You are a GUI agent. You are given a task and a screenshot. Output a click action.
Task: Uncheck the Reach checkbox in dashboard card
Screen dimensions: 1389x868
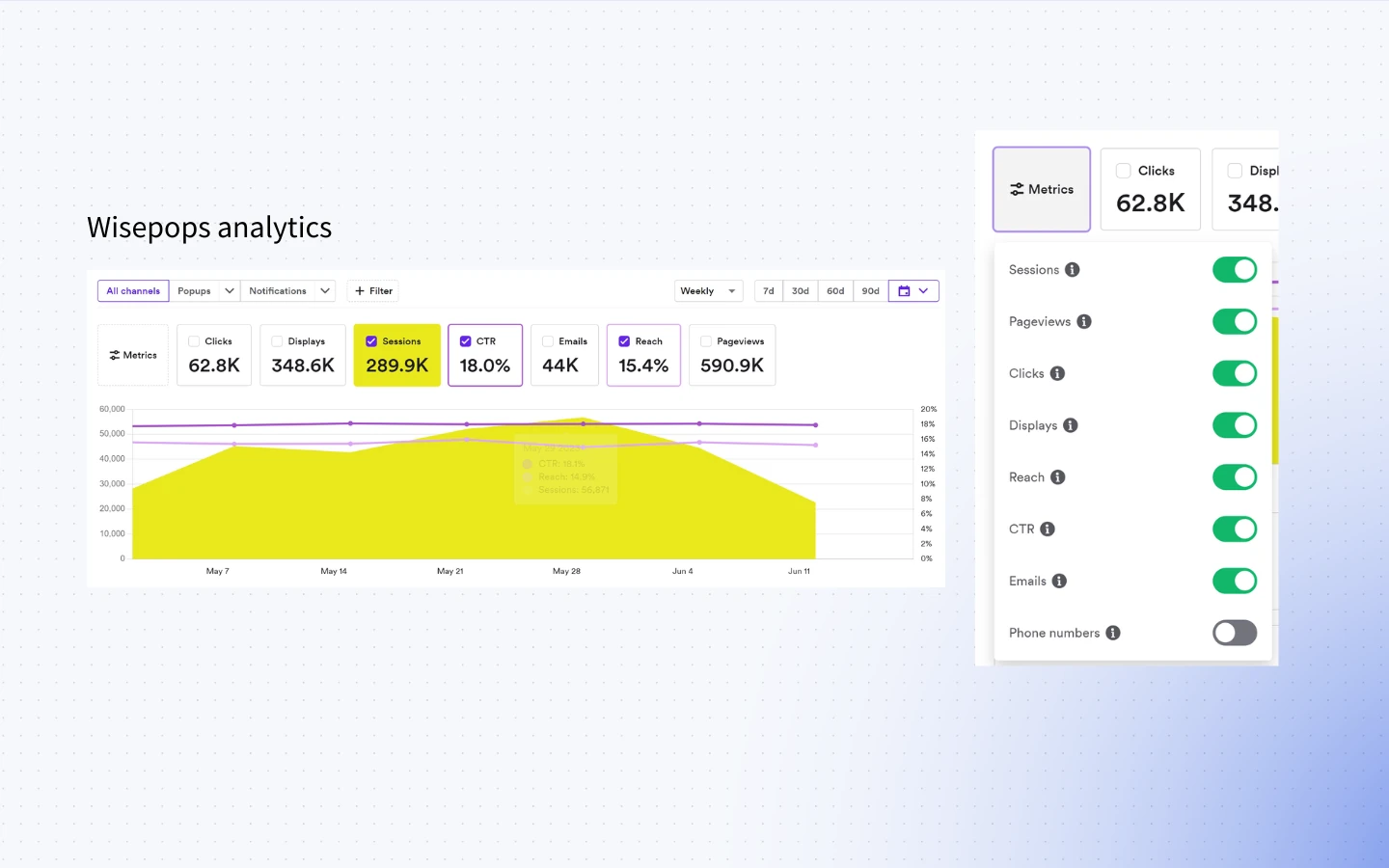[624, 341]
